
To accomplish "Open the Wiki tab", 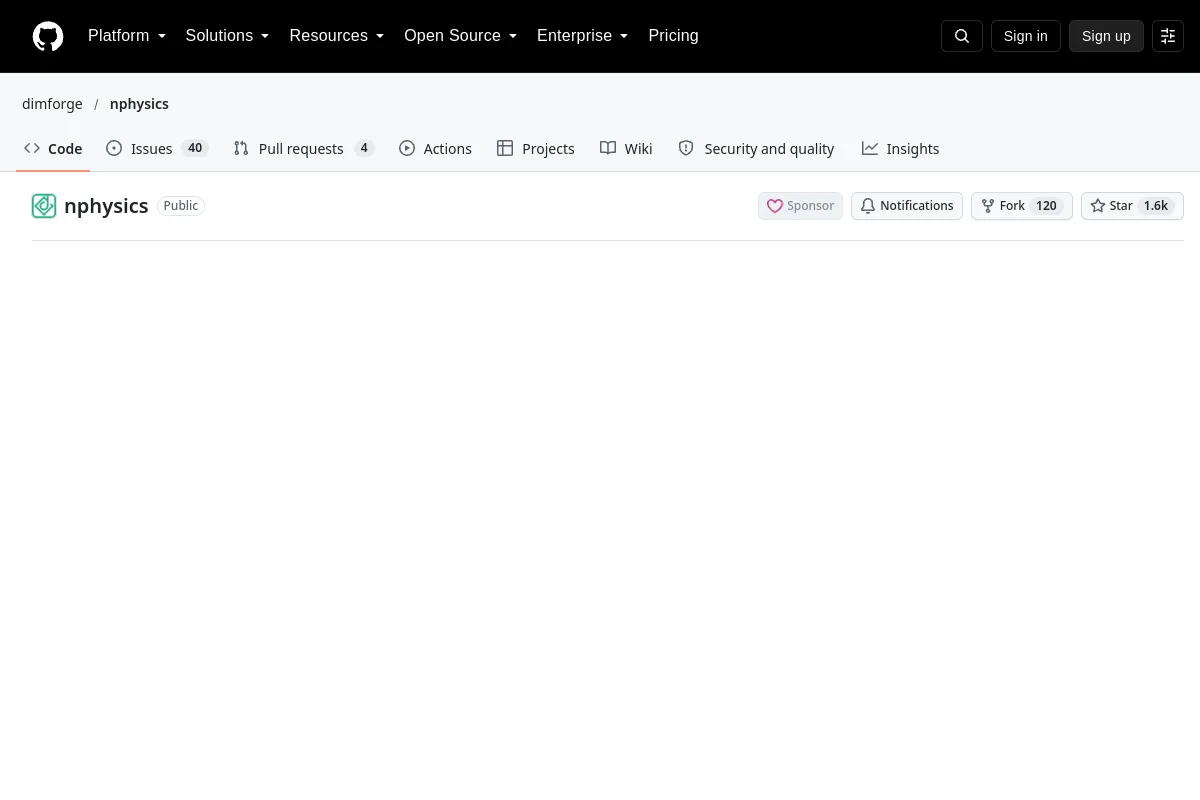I will point(626,148).
